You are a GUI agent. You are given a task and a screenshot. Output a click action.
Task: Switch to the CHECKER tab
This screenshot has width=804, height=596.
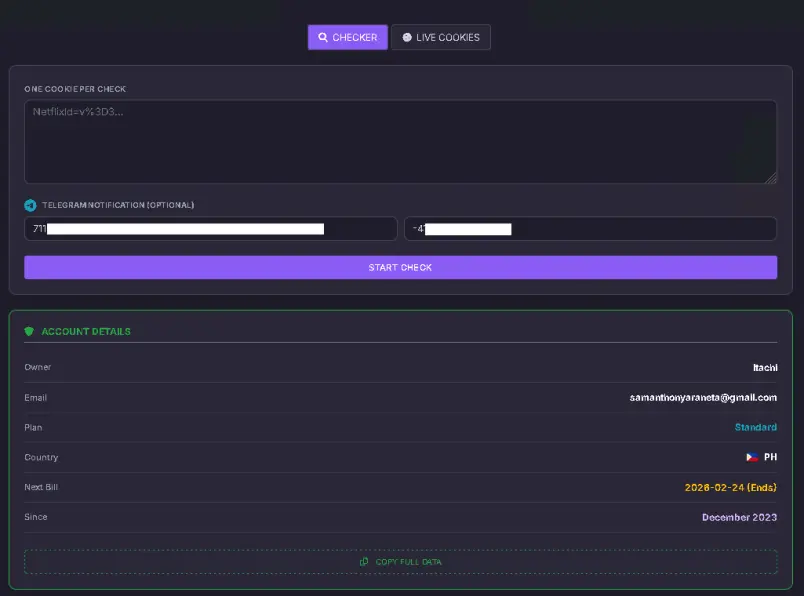[348, 37]
